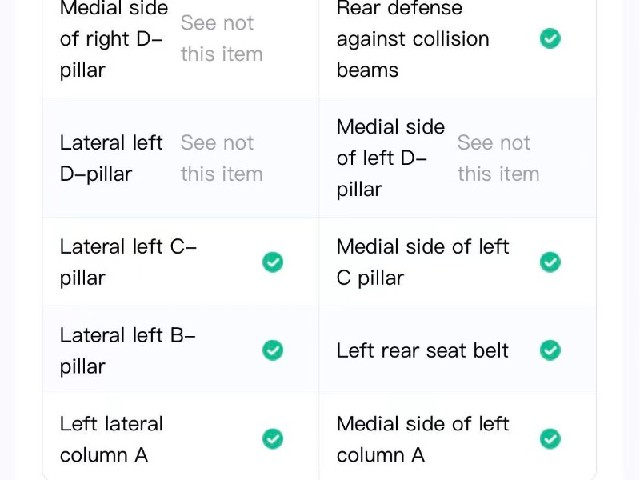Select the Left lateral column A label
Image resolution: width=640 pixels, height=480 pixels.
[111, 439]
